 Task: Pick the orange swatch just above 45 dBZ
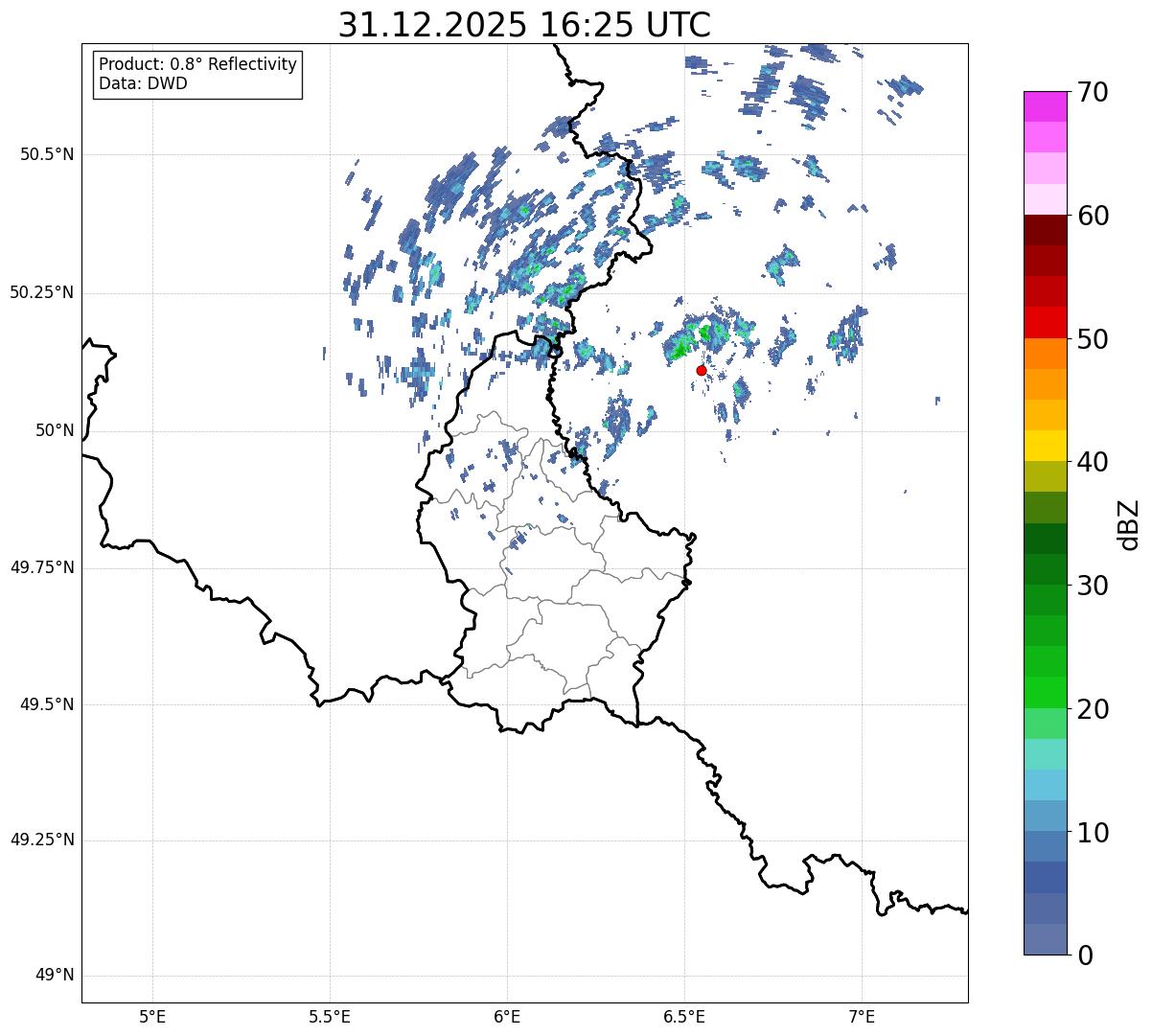[x=1045, y=384]
